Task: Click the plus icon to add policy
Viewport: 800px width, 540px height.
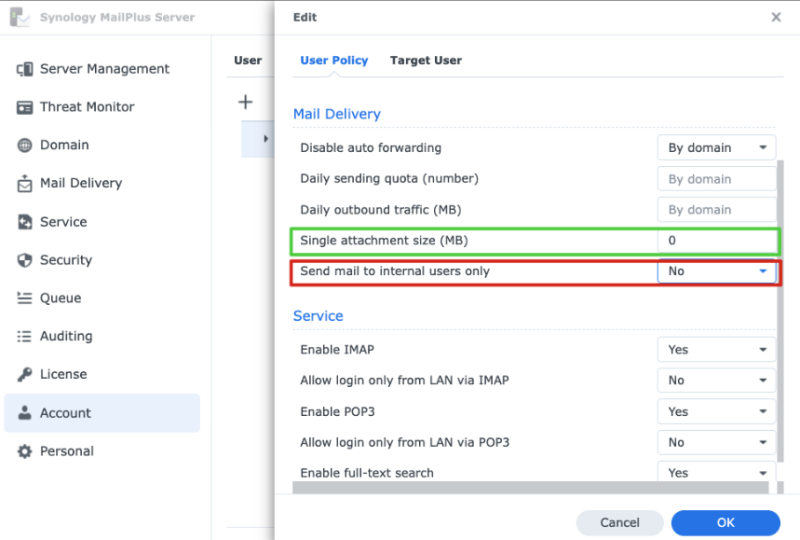Action: [245, 102]
